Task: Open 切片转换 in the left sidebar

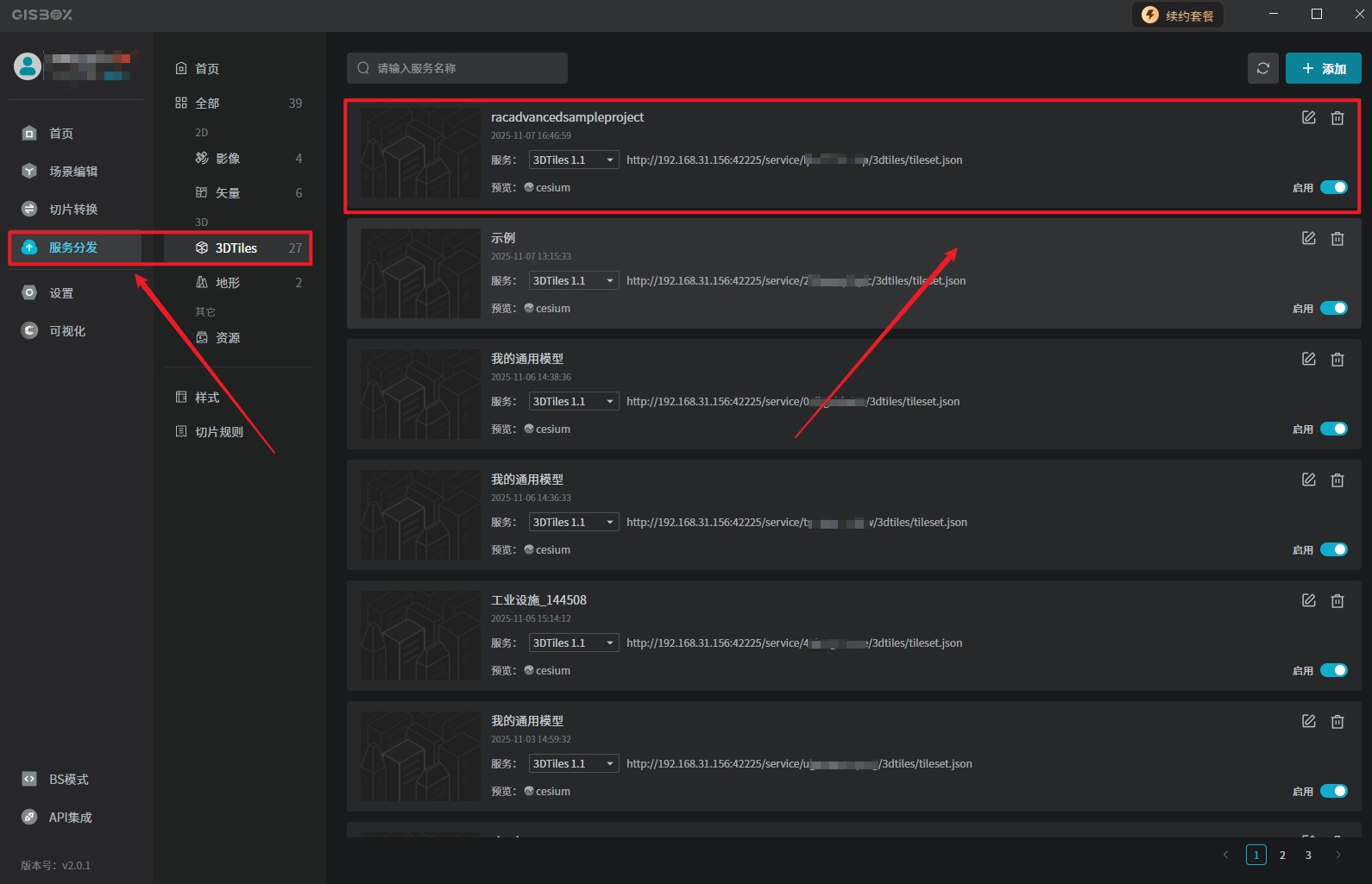Action: (72, 209)
